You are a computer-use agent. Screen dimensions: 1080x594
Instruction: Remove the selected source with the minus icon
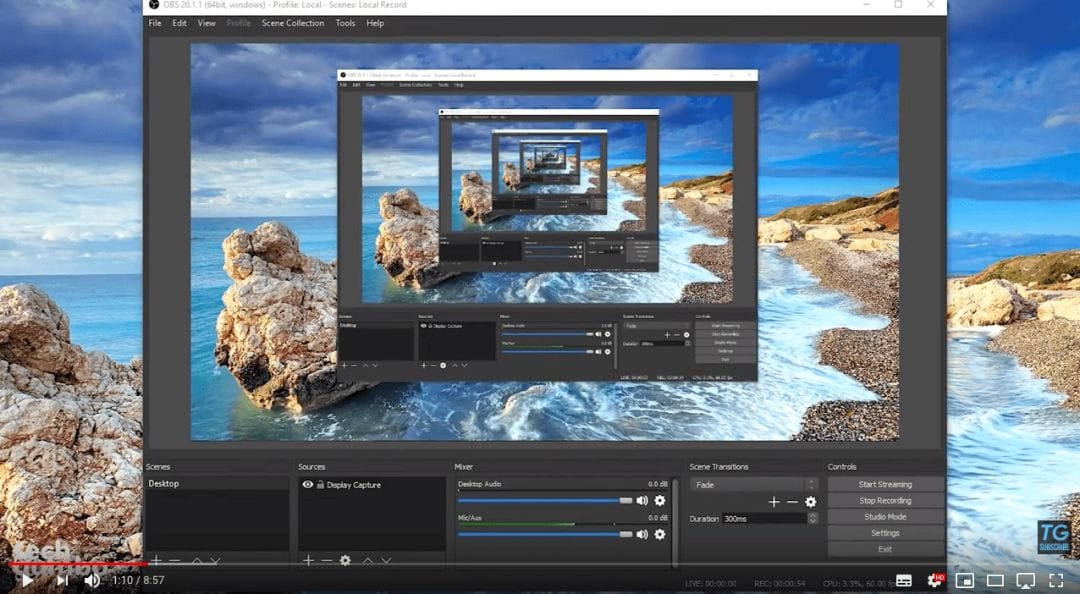[326, 560]
